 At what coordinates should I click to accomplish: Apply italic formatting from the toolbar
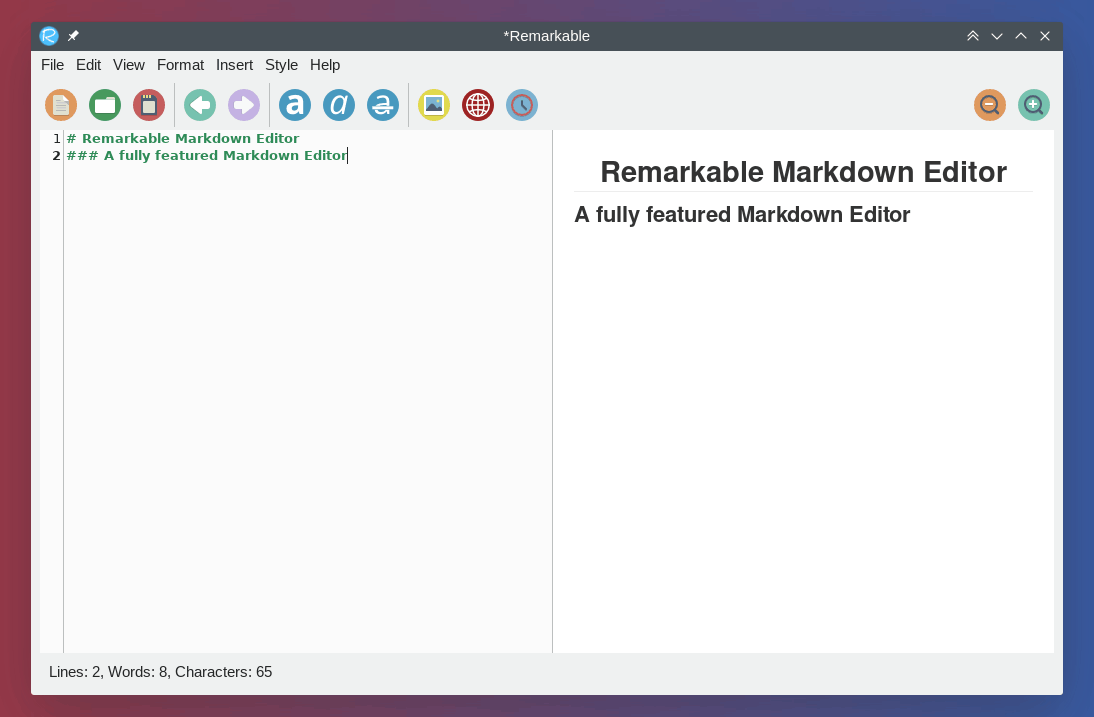pyautogui.click(x=339, y=105)
